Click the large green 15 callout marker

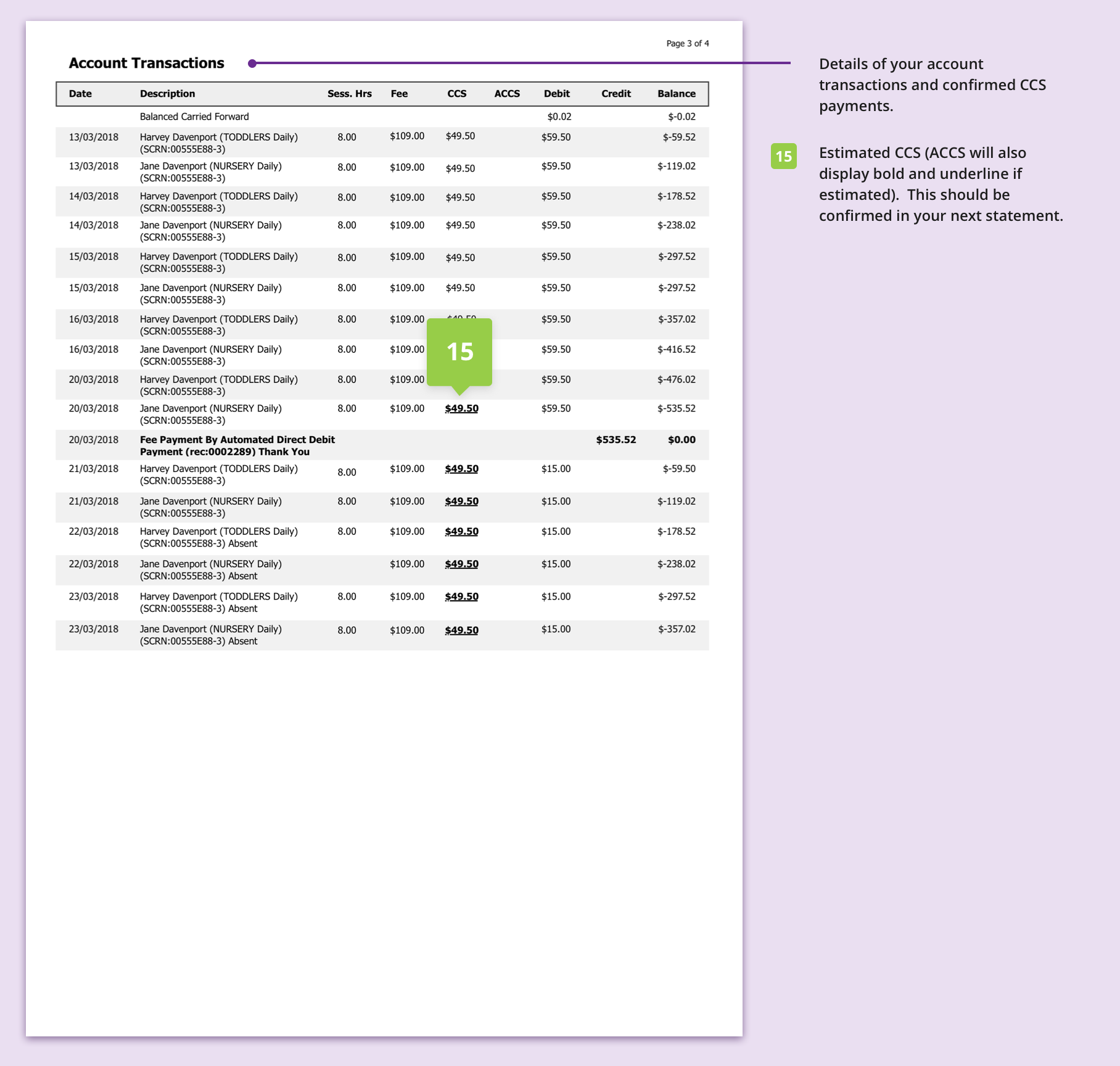pos(459,352)
